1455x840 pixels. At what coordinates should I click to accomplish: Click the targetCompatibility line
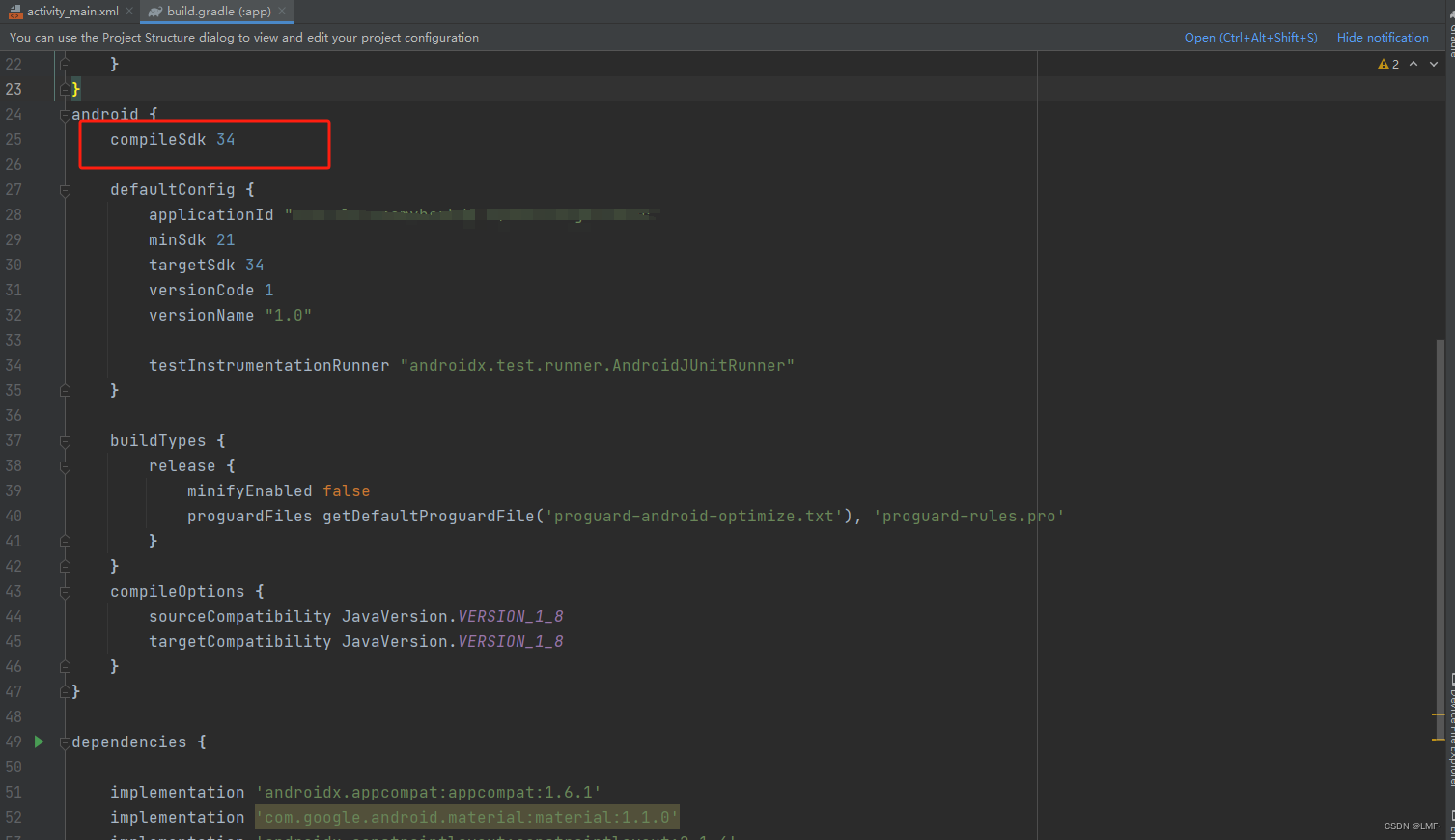coord(356,641)
